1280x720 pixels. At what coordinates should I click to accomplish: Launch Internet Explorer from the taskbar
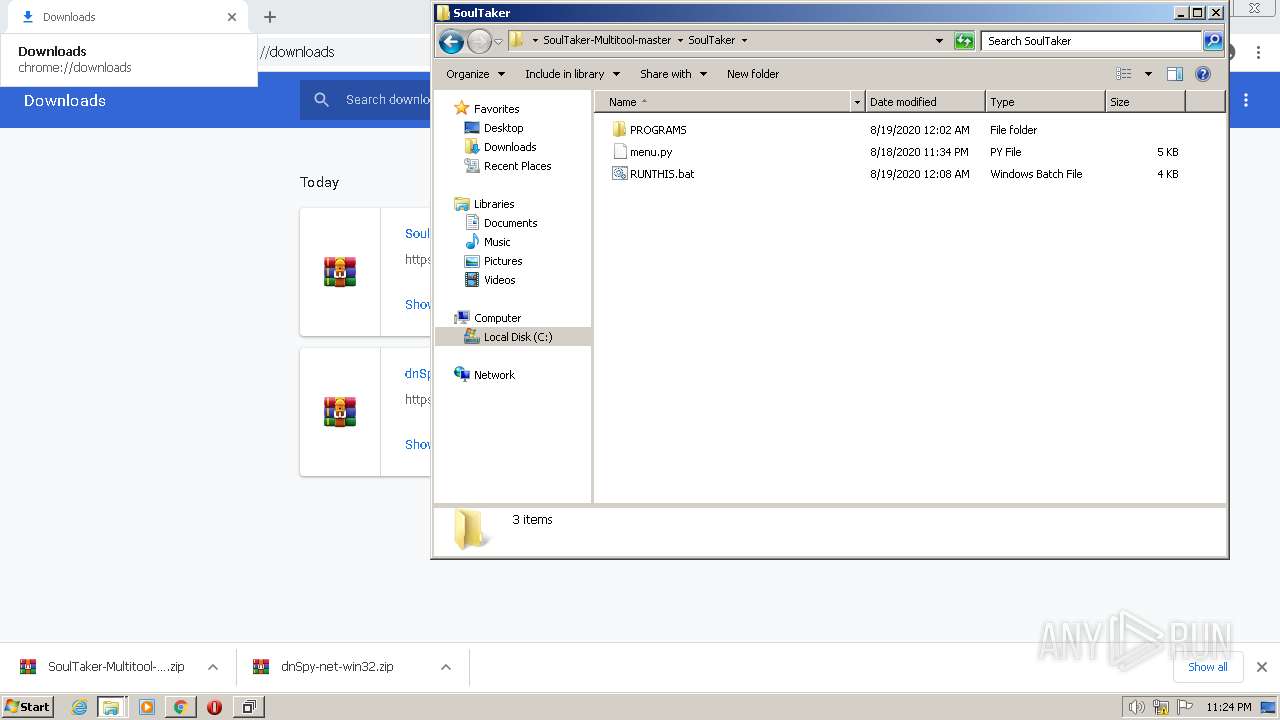coord(79,707)
